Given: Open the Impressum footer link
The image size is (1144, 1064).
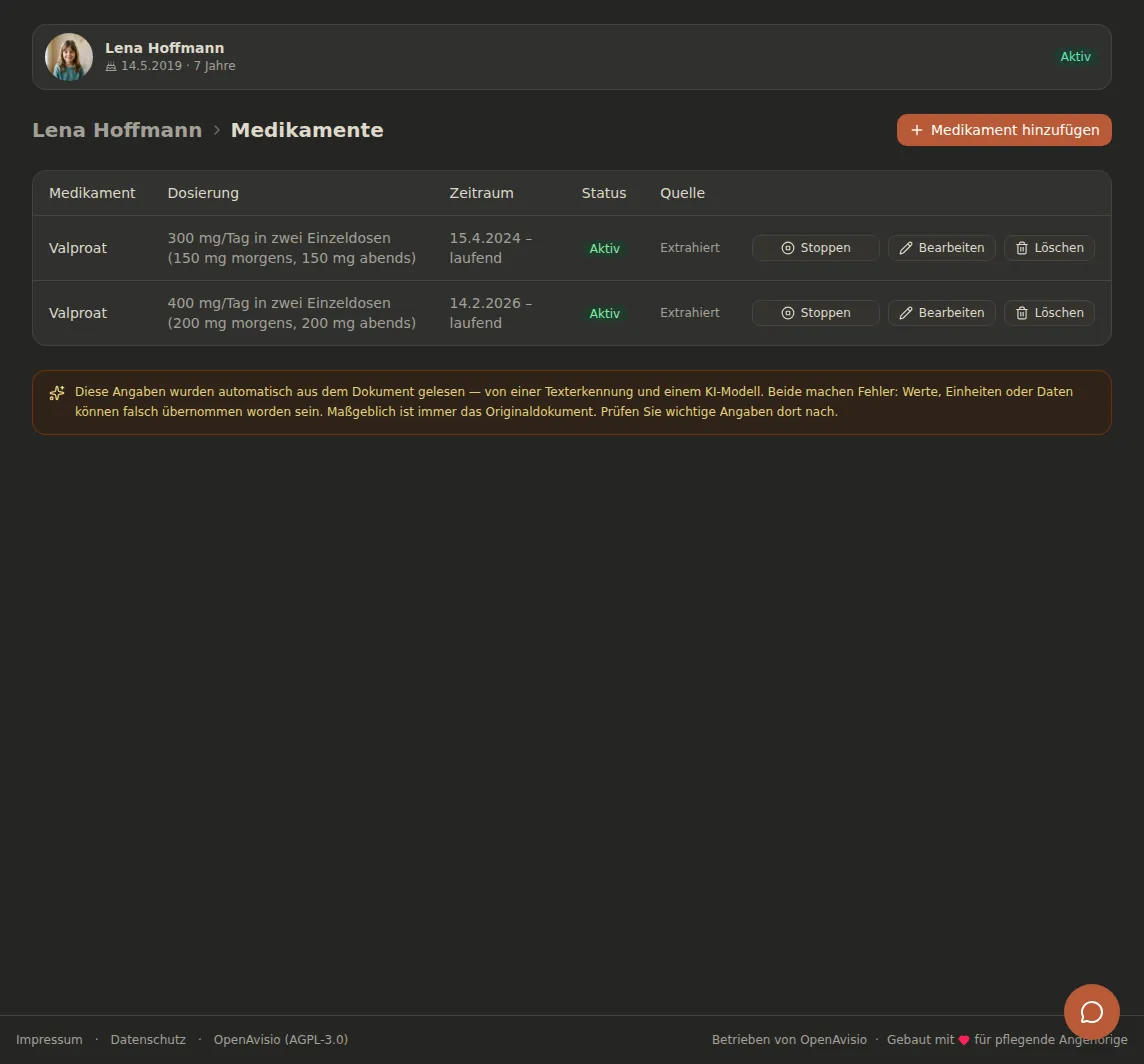Looking at the screenshot, I should point(49,1040).
